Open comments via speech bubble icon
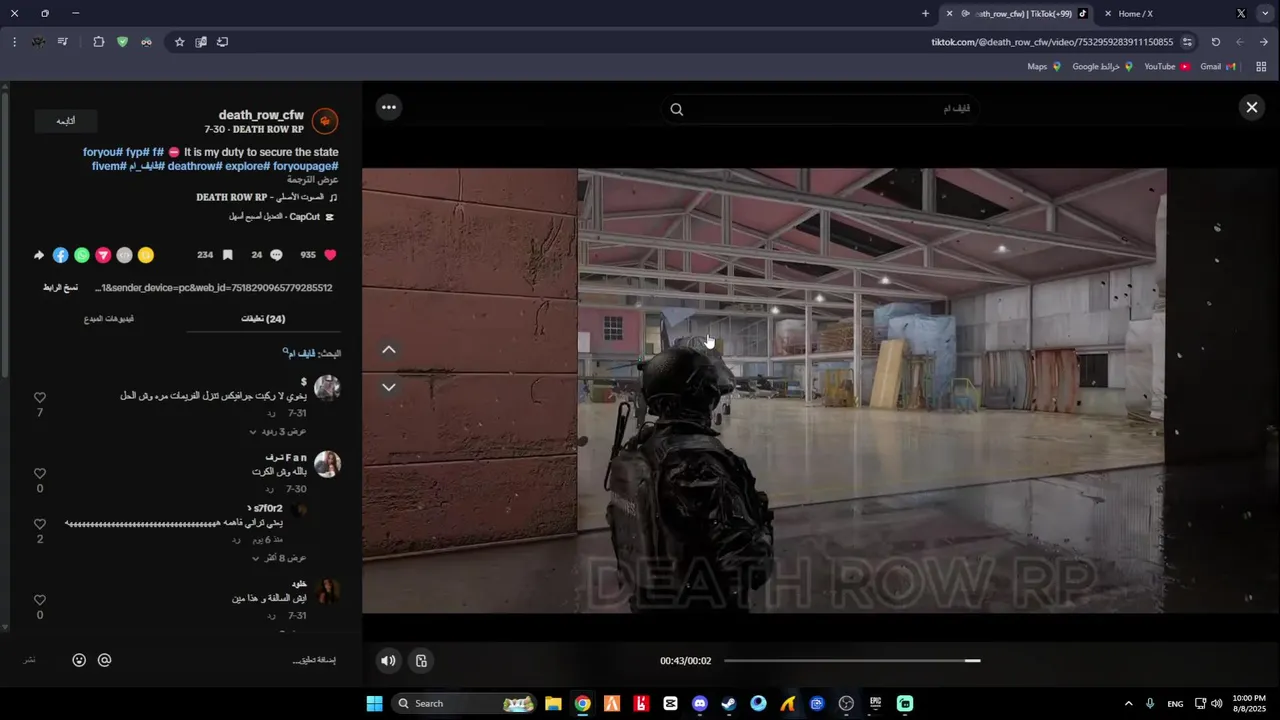 coord(277,255)
